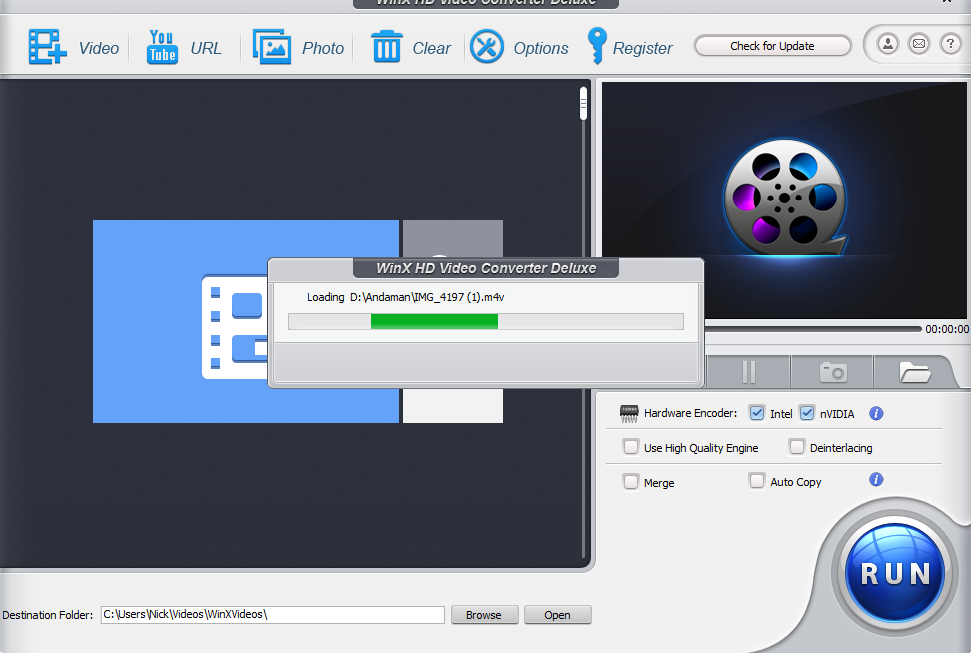Click the loading file path text
The image size is (971, 653).
427,297
